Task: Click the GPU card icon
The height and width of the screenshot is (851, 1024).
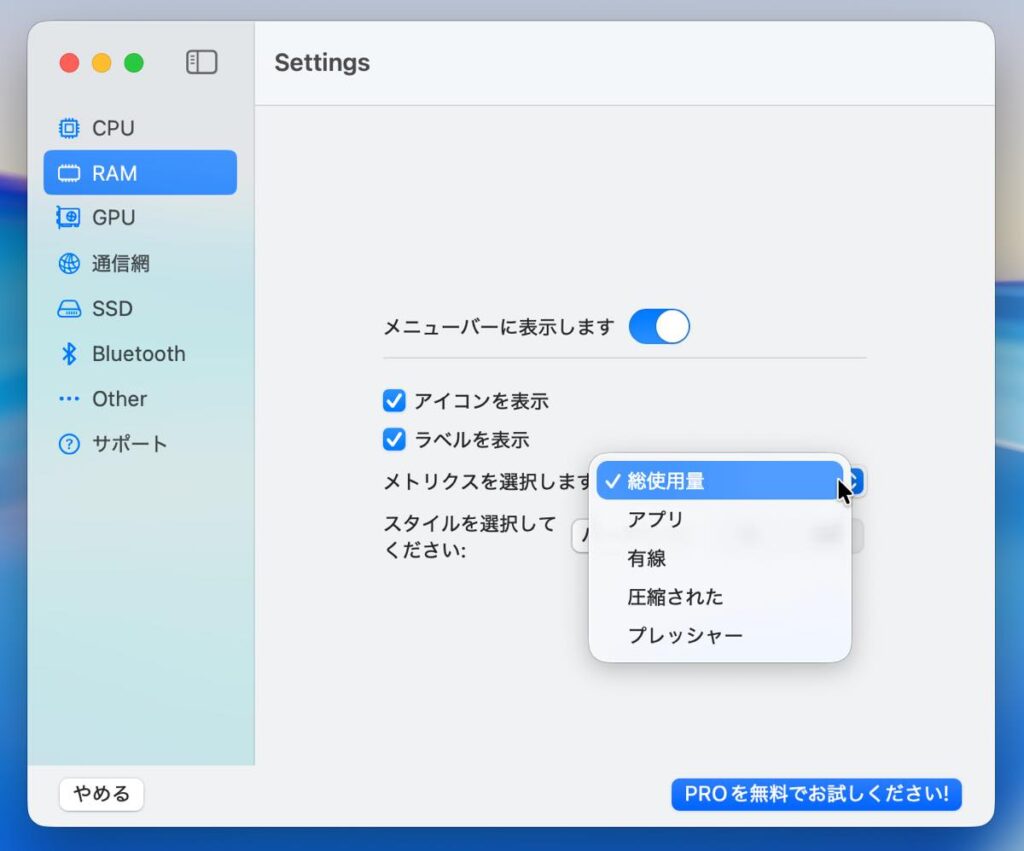Action: (x=69, y=218)
